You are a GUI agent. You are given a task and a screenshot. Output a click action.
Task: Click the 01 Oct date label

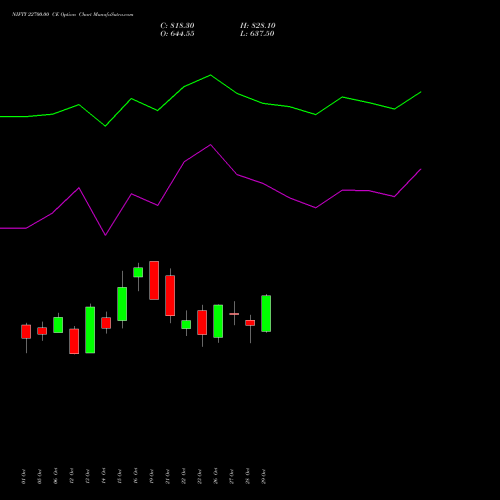tap(23, 477)
